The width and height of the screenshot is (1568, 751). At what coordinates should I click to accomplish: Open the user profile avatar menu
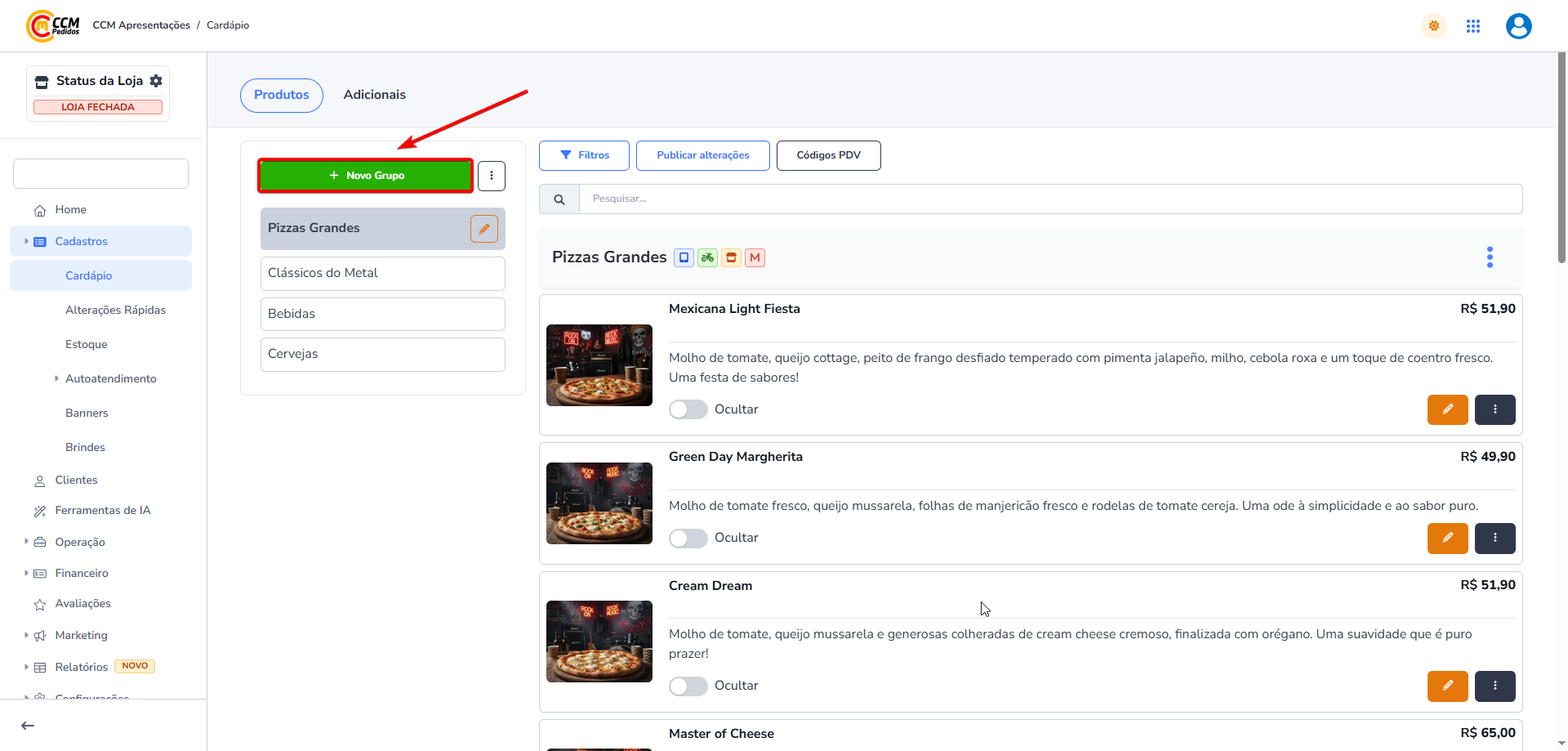(x=1518, y=26)
